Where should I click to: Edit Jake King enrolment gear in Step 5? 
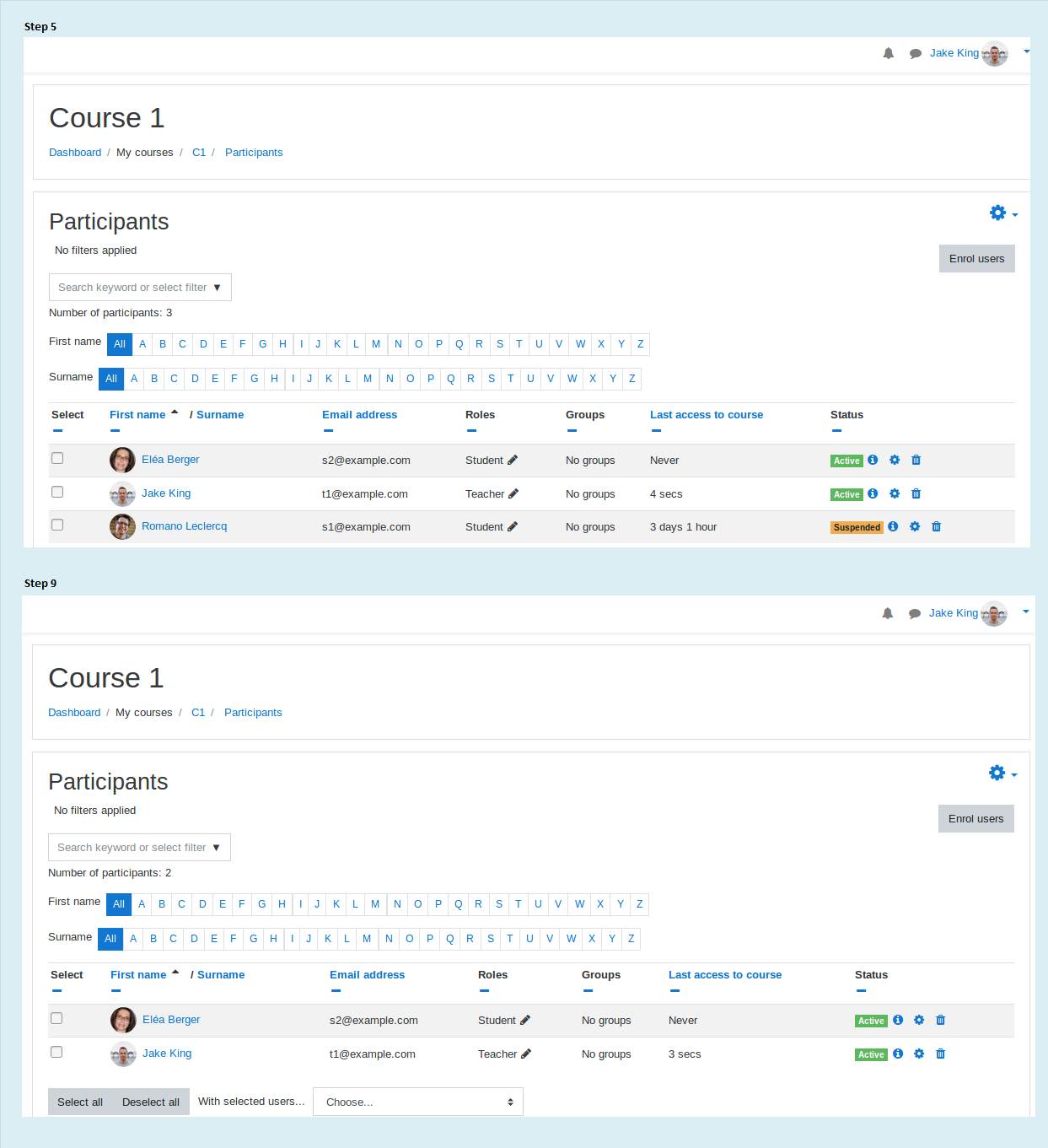(895, 493)
